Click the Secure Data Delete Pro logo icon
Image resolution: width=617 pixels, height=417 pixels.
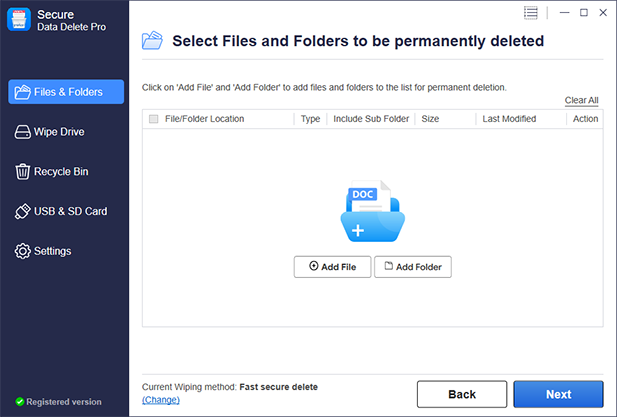click(x=18, y=19)
